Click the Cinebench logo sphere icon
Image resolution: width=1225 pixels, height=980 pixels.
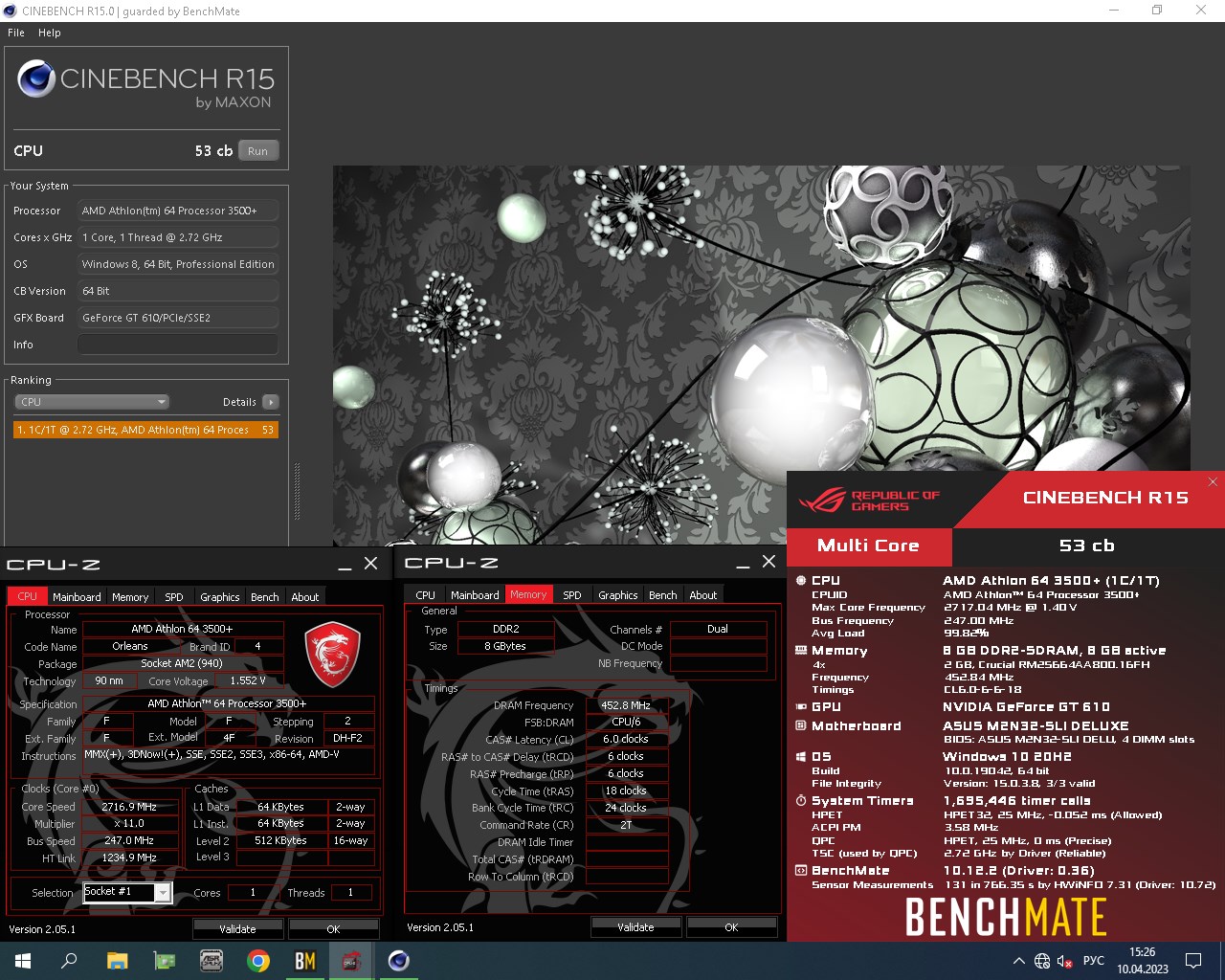tap(36, 78)
